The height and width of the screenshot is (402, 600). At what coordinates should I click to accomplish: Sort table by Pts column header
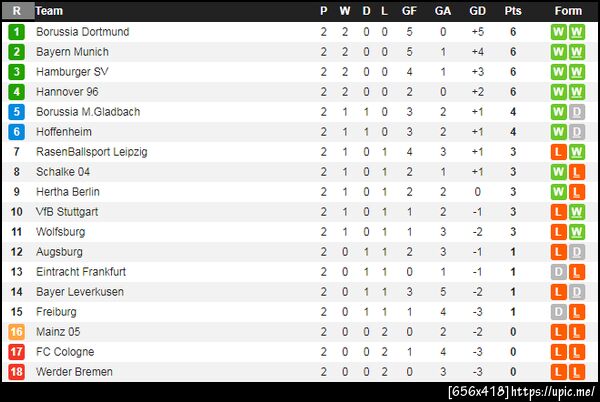(x=513, y=11)
